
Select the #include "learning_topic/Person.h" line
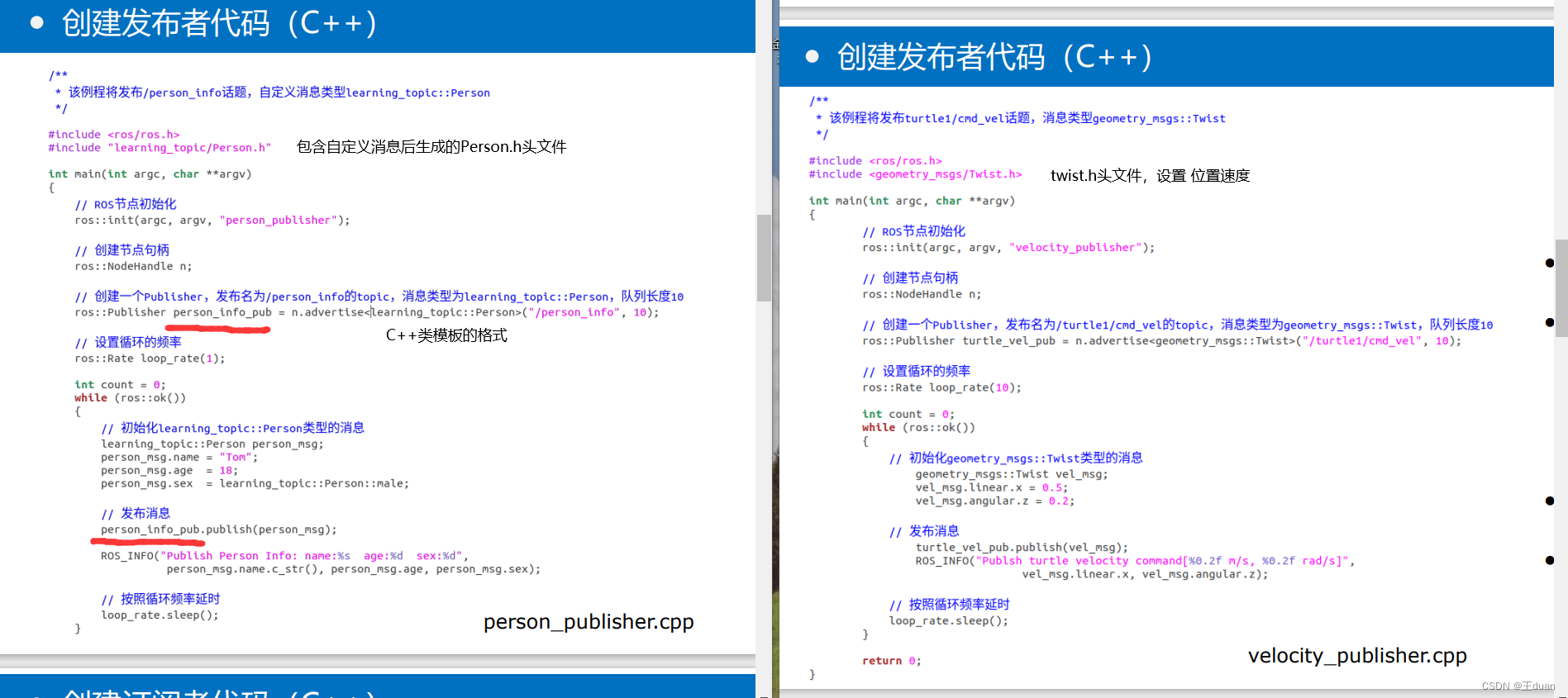click(x=160, y=148)
